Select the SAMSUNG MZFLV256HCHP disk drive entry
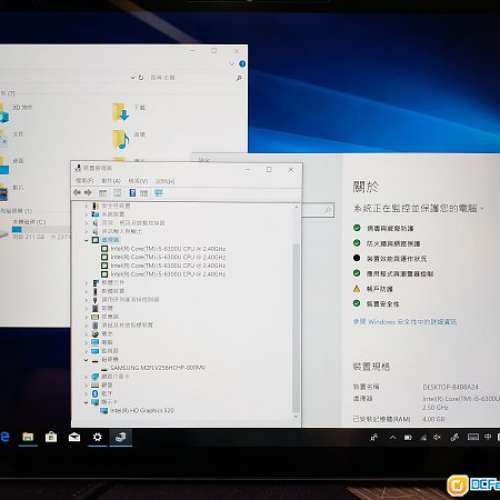The width and height of the screenshot is (500, 500). [158, 368]
